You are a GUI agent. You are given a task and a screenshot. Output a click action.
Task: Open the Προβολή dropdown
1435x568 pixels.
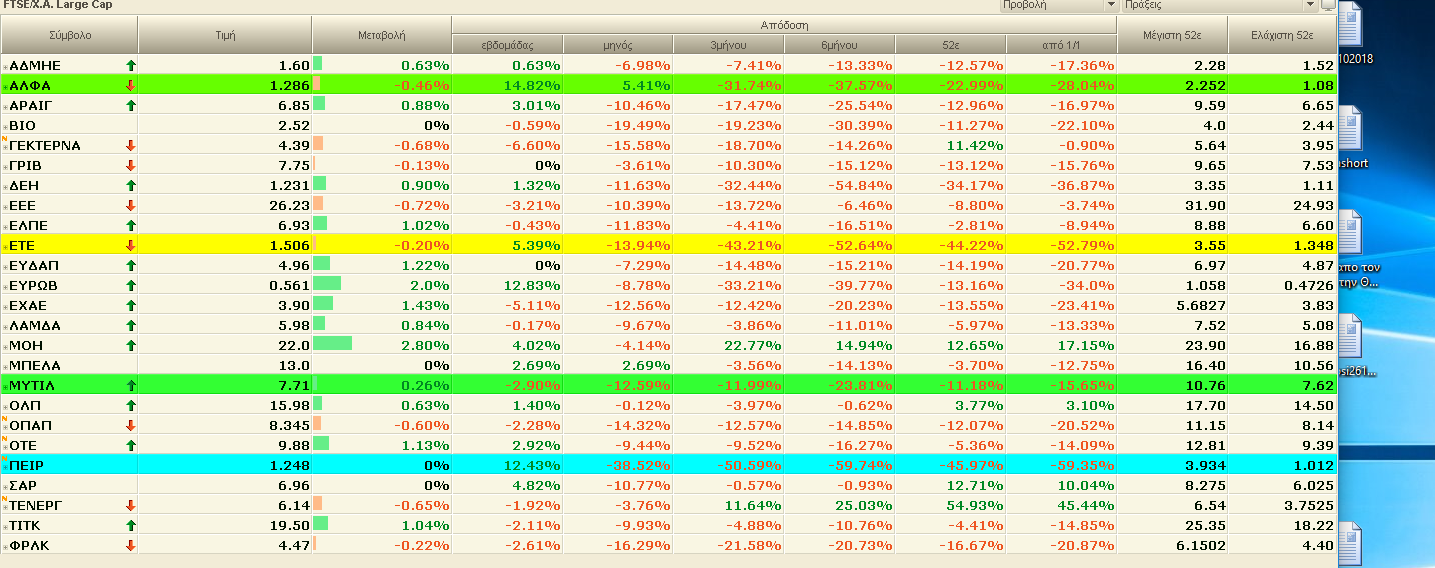pos(1059,5)
